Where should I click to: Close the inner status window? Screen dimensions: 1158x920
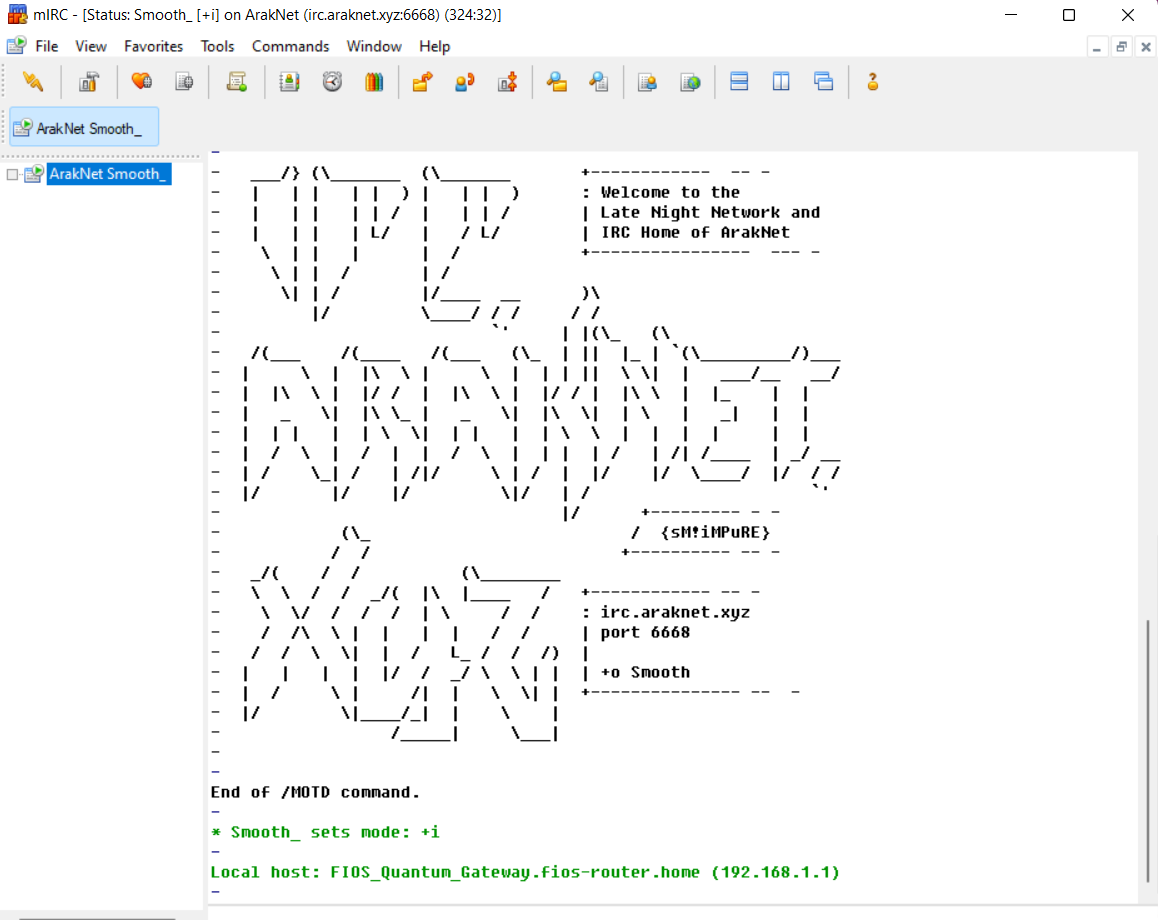pyautogui.click(x=1145, y=47)
